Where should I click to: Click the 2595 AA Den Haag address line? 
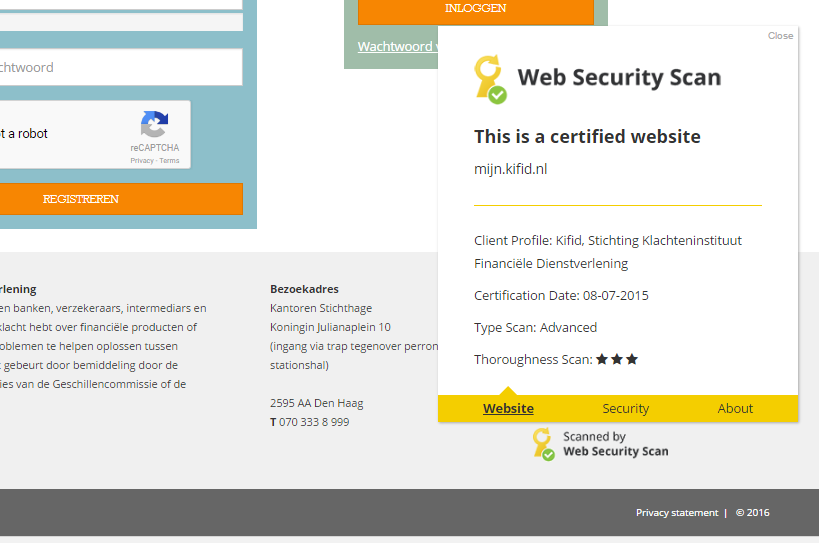pyautogui.click(x=317, y=403)
